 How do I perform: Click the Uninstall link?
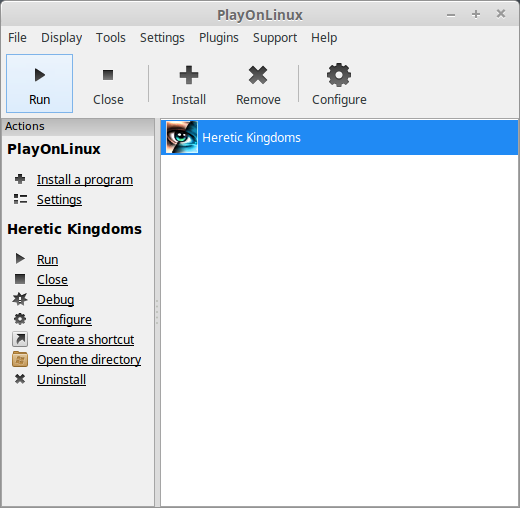(x=62, y=380)
